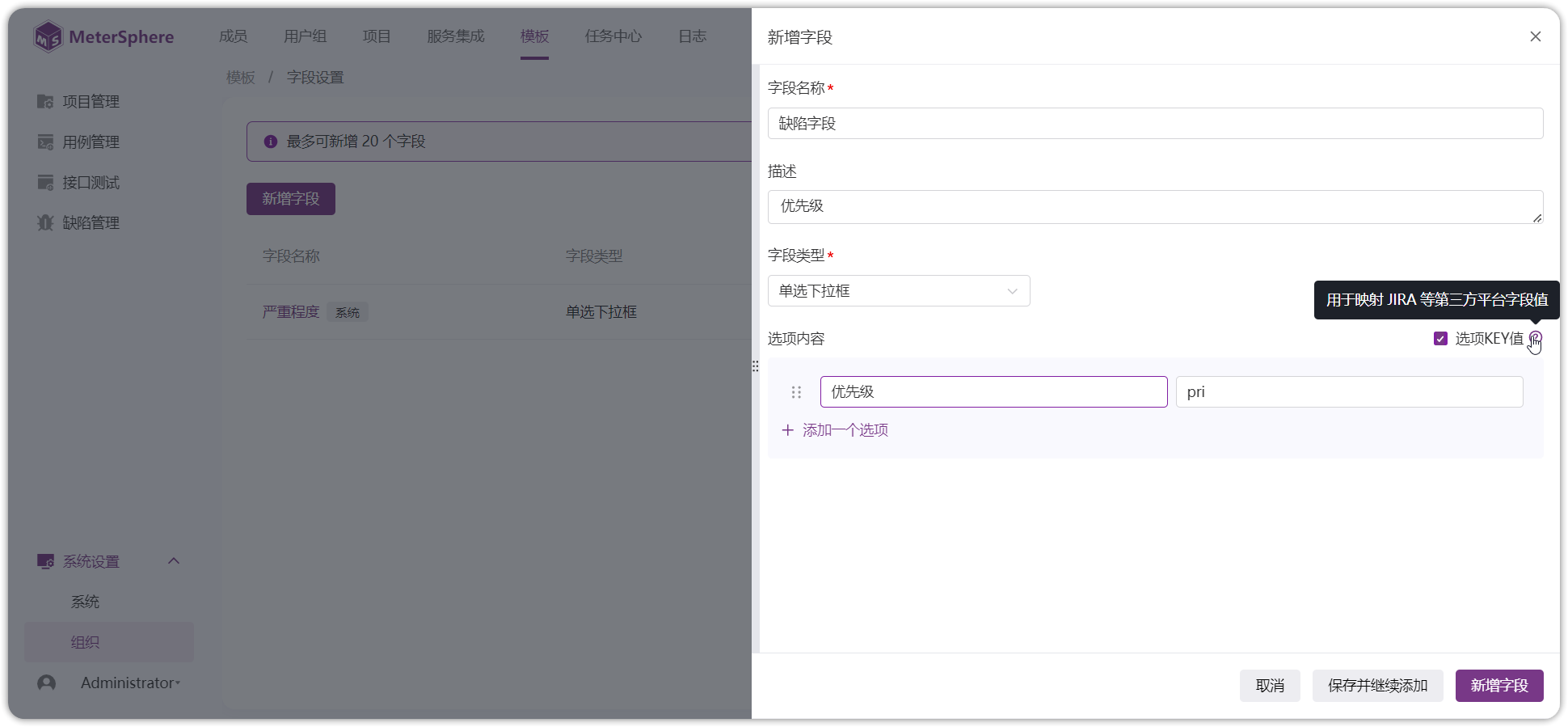Confirm with the purple 新增字段 drawer button

point(1499,686)
